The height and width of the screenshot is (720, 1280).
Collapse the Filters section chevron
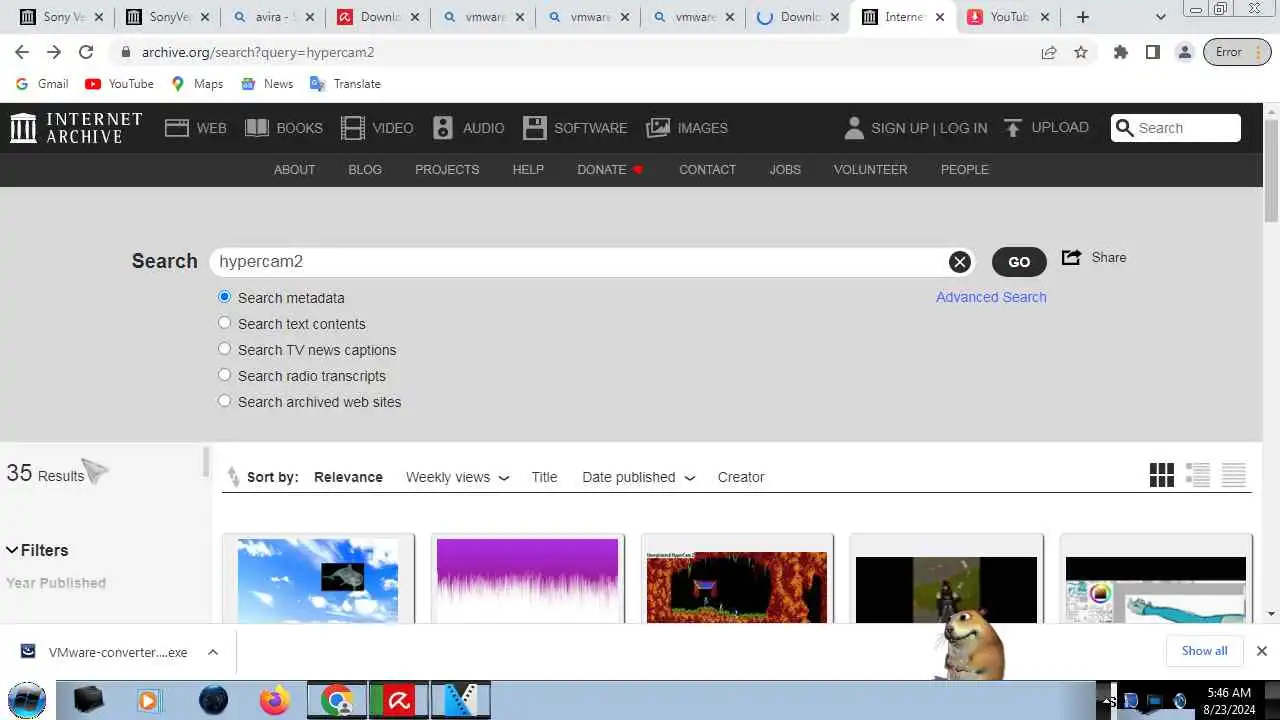pyautogui.click(x=12, y=550)
